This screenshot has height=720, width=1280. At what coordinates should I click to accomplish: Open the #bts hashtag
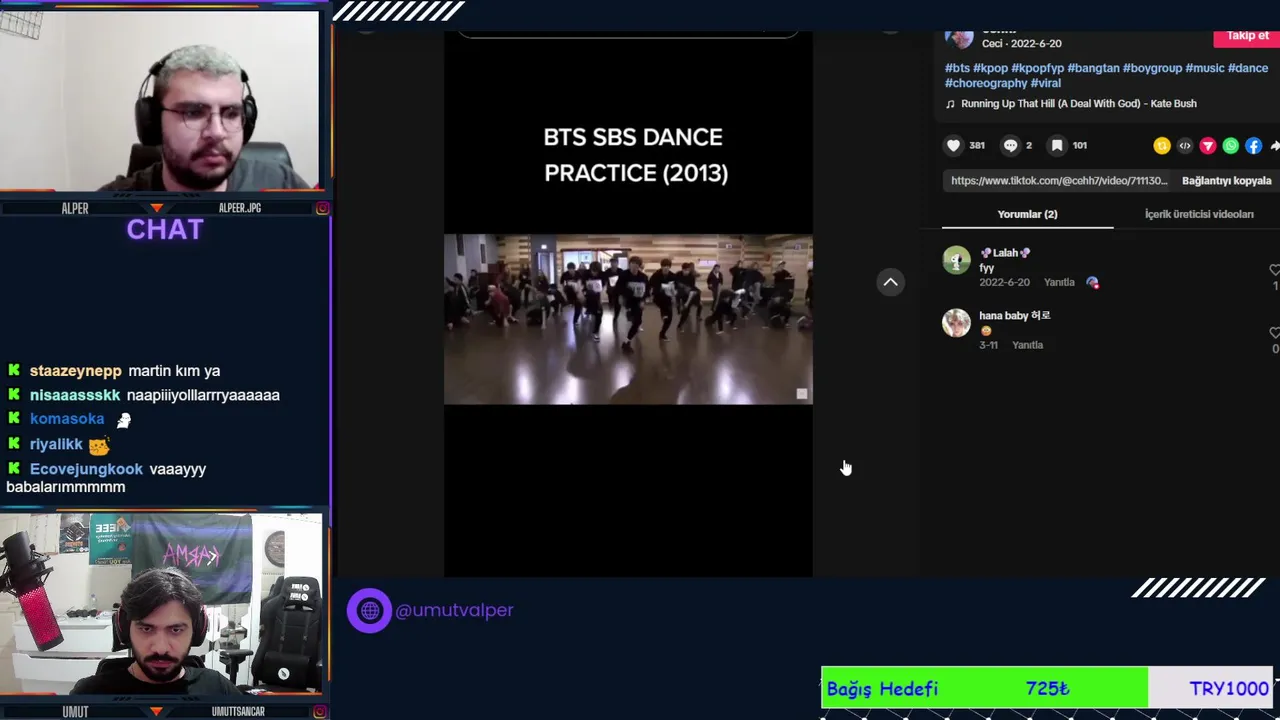(957, 68)
